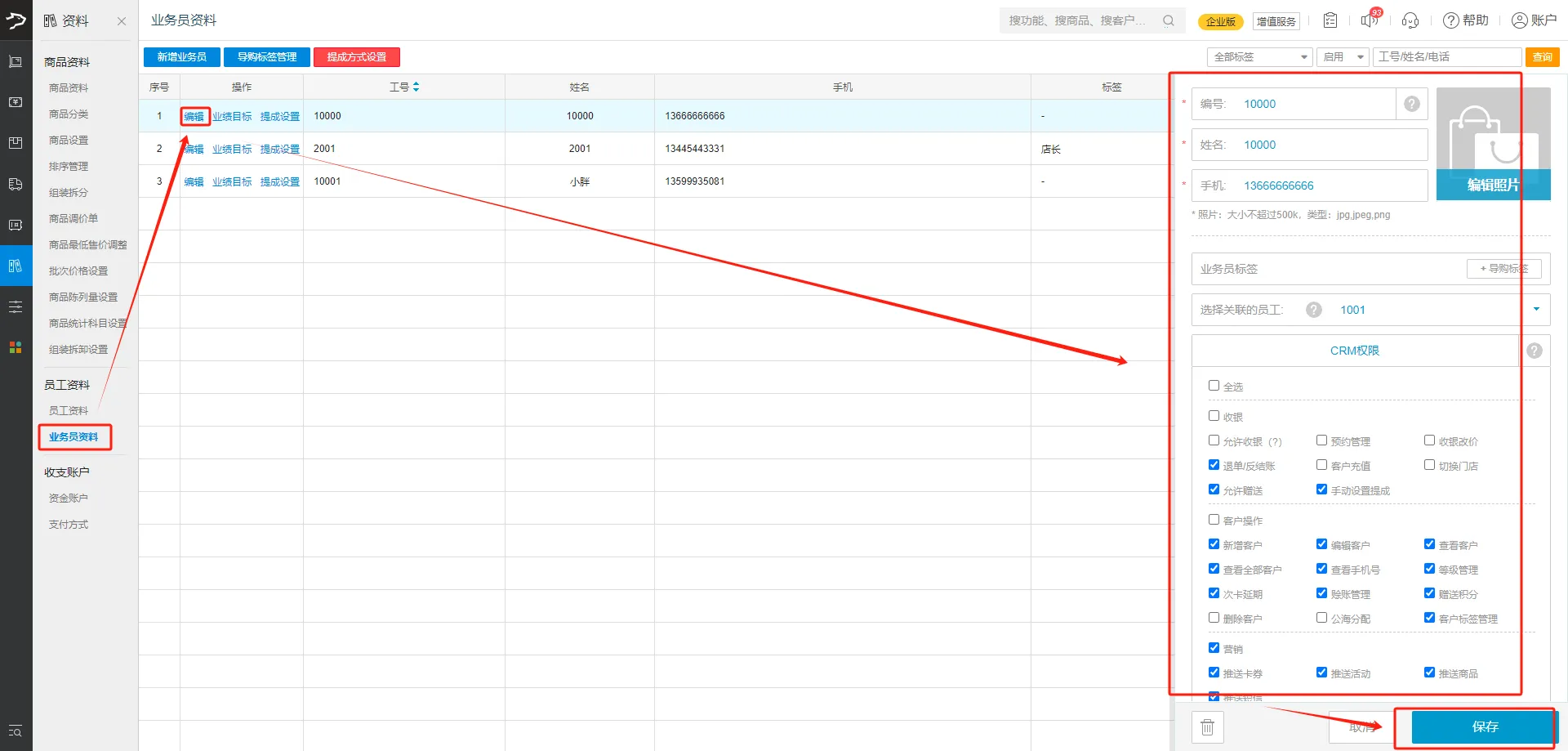The width and height of the screenshot is (1568, 751).
Task: Click the trash delete icon at panel bottom
Action: point(1207,726)
